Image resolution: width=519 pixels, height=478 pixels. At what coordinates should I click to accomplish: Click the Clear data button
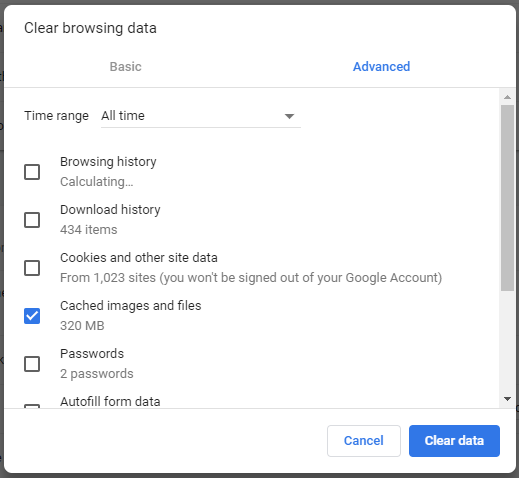[454, 441]
